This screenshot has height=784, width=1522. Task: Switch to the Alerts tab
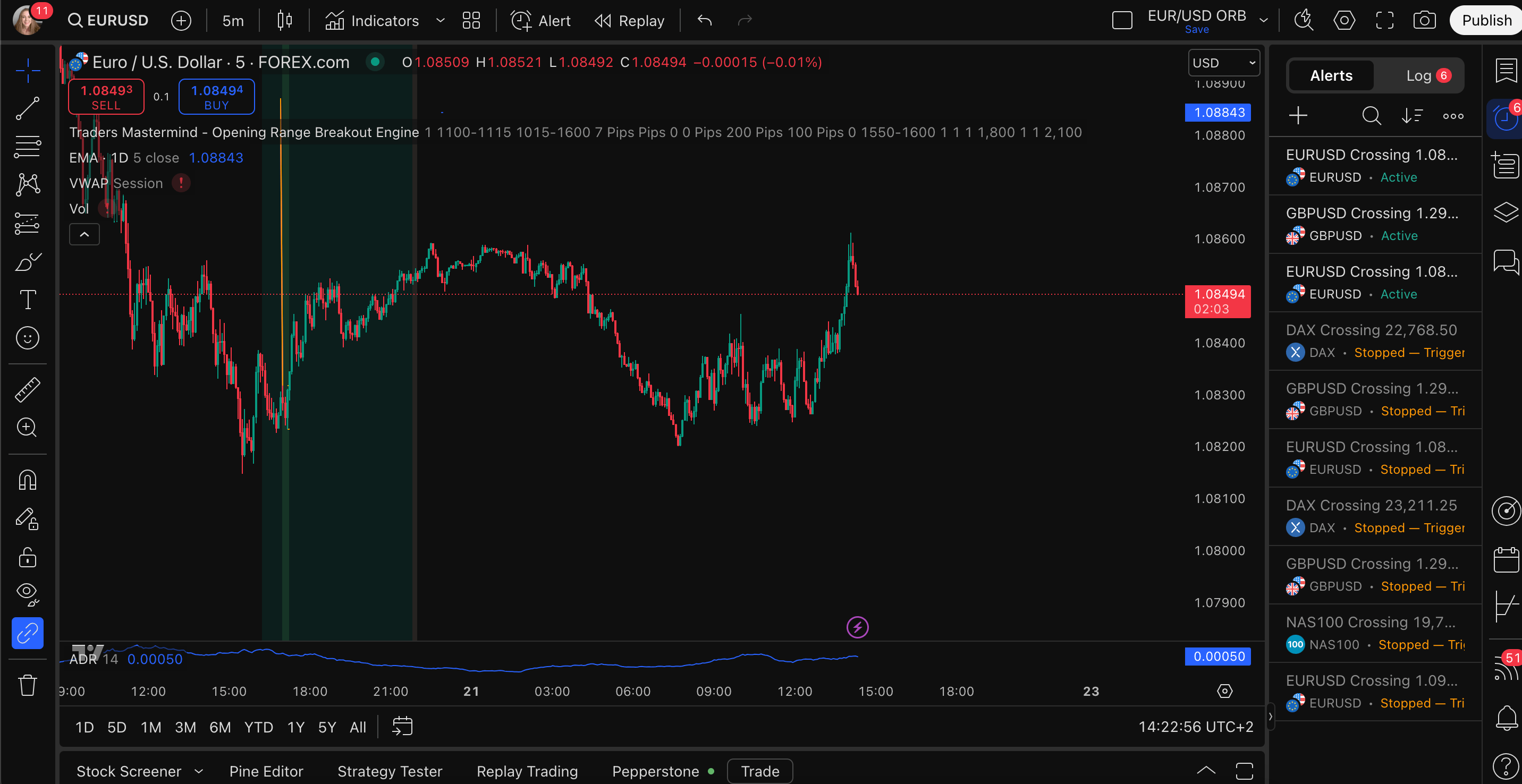point(1331,75)
